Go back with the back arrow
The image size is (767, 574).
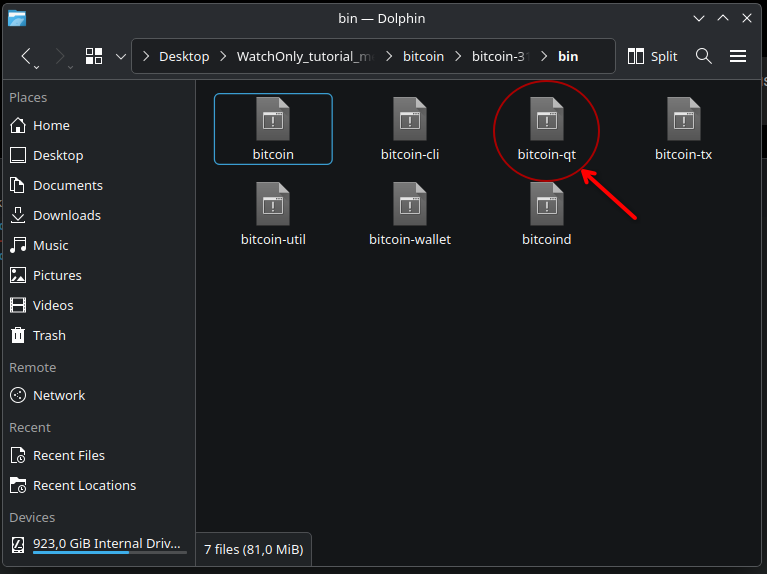(x=27, y=56)
